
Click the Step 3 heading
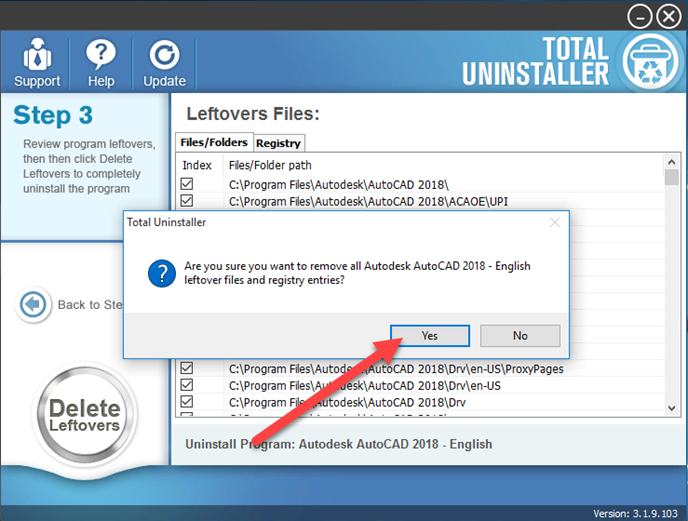click(53, 115)
